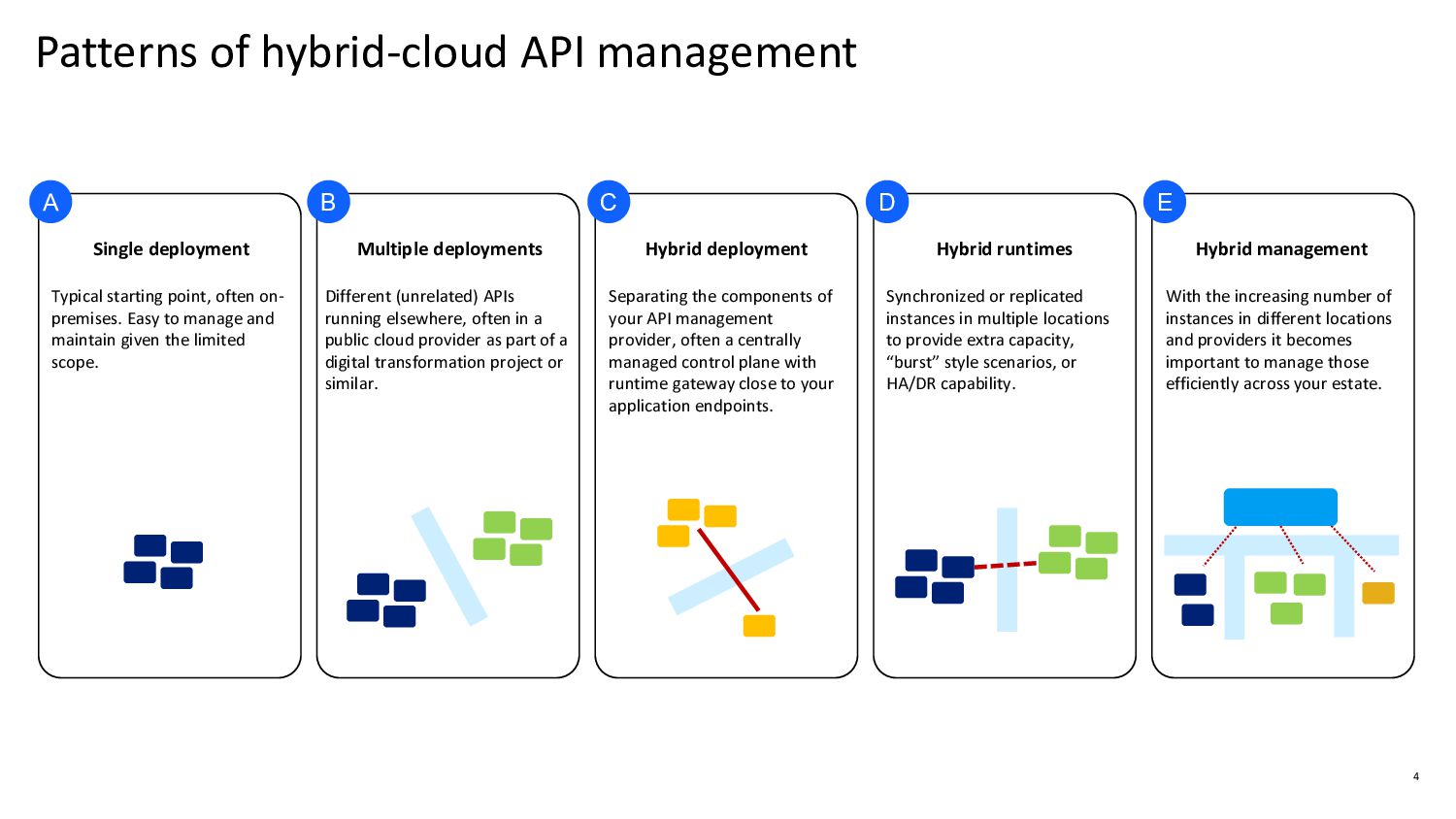Click the dark blue block cluster in card A
Screen dimensions: 1456x819
pyautogui.click(x=163, y=562)
